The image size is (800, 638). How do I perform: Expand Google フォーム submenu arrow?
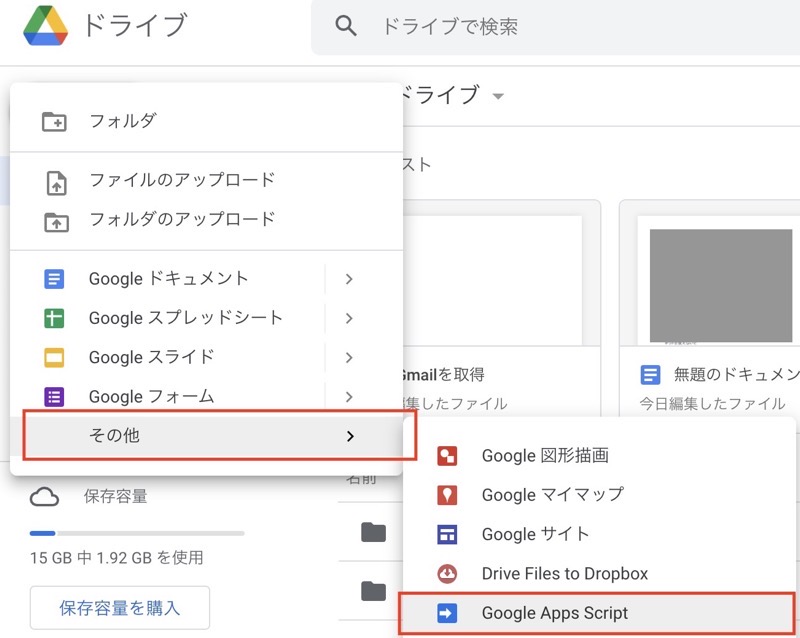[x=349, y=397]
